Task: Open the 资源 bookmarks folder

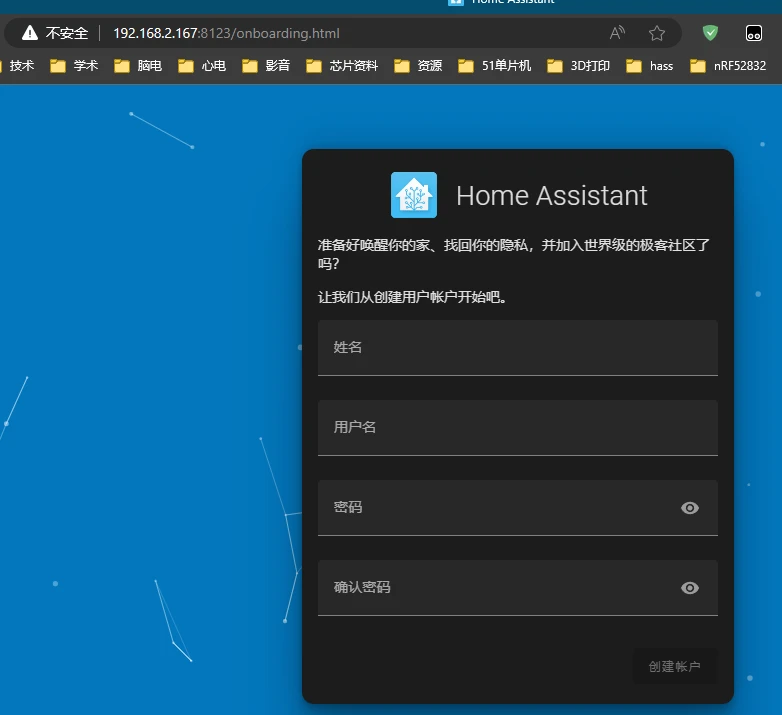Action: point(418,66)
